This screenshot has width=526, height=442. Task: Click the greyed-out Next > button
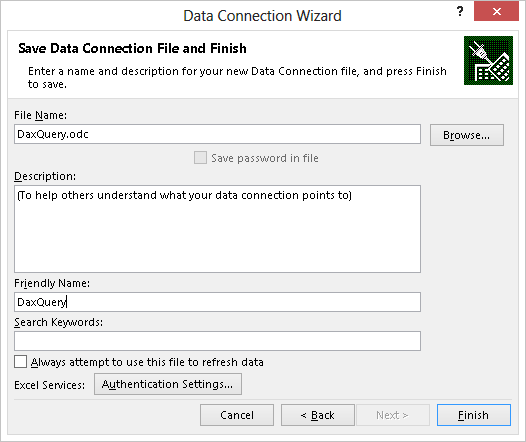[x=393, y=415]
